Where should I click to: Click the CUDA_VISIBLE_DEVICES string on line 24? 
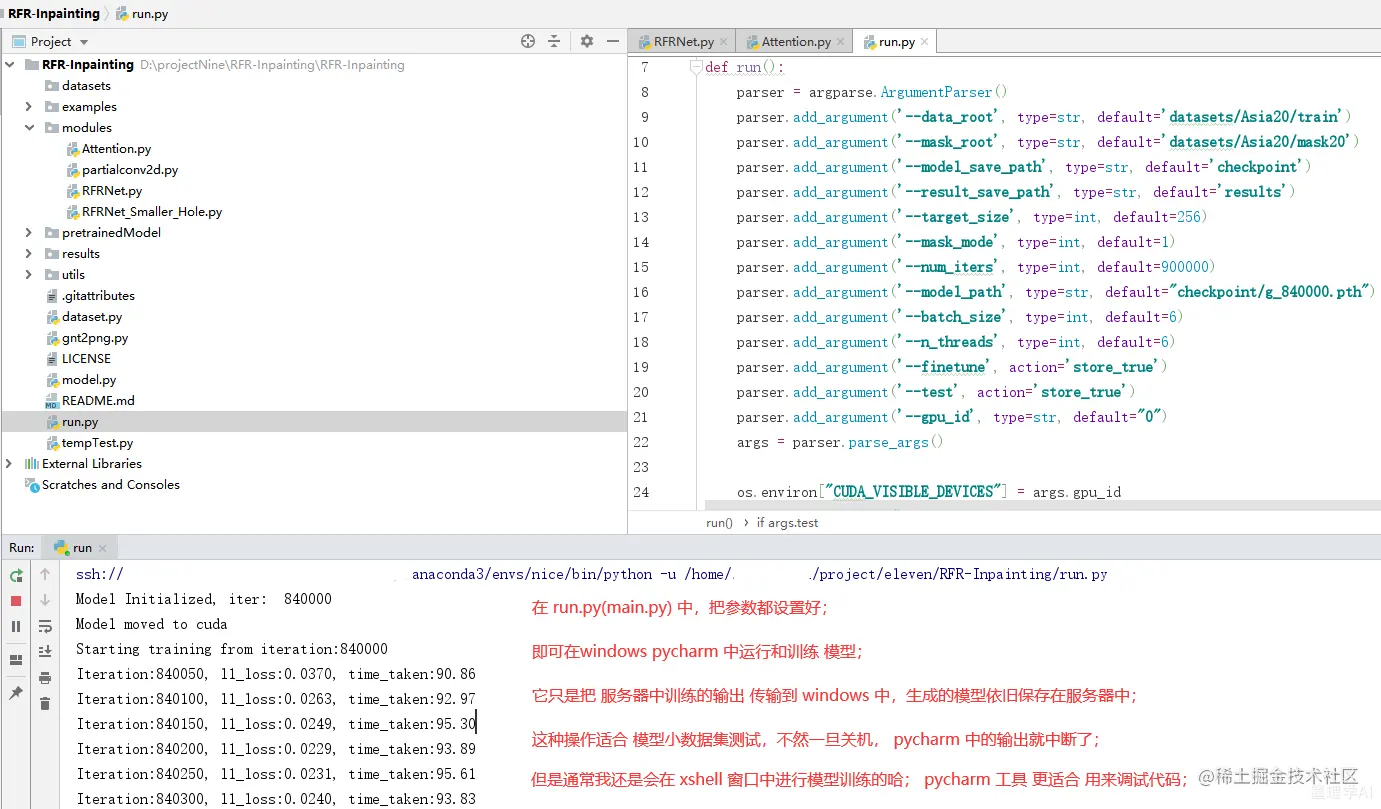[x=912, y=492]
